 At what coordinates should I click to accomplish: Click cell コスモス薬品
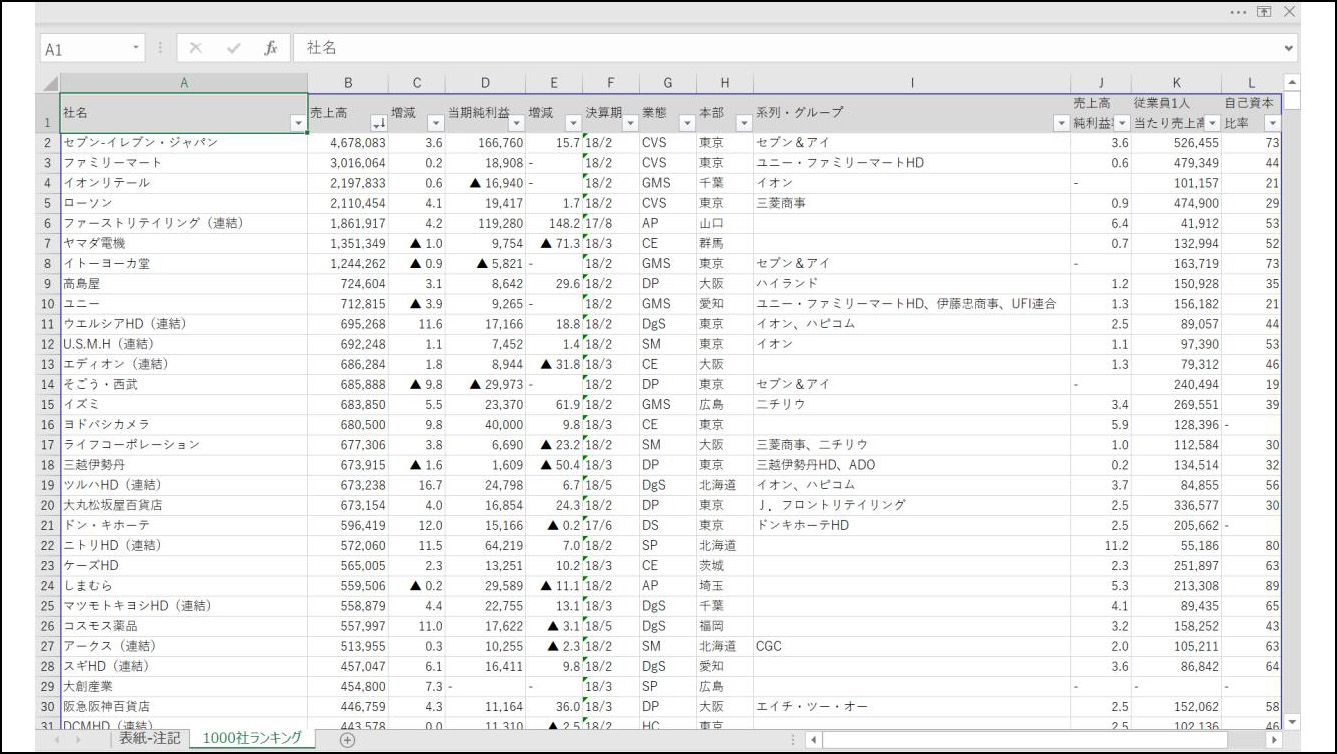coord(184,626)
